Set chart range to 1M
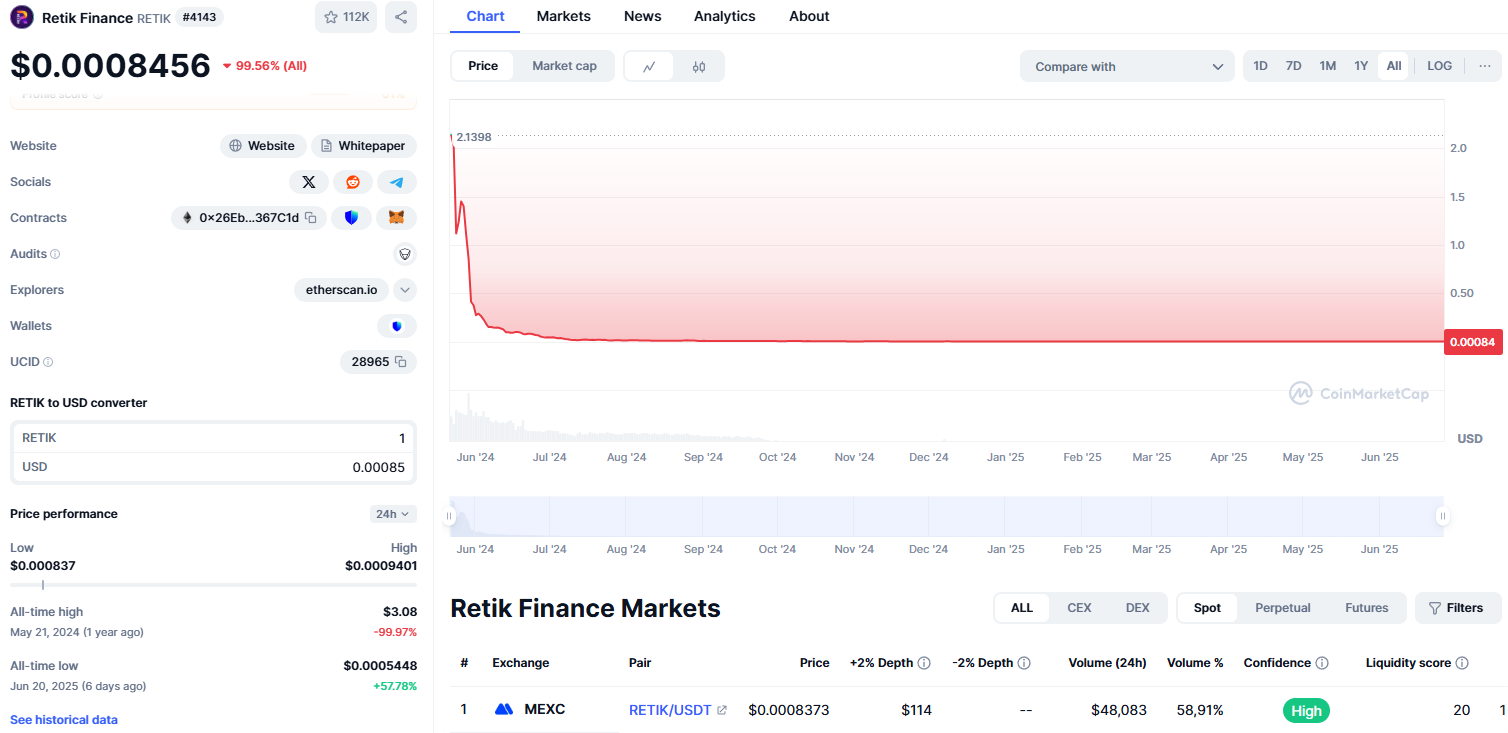 click(x=1327, y=66)
